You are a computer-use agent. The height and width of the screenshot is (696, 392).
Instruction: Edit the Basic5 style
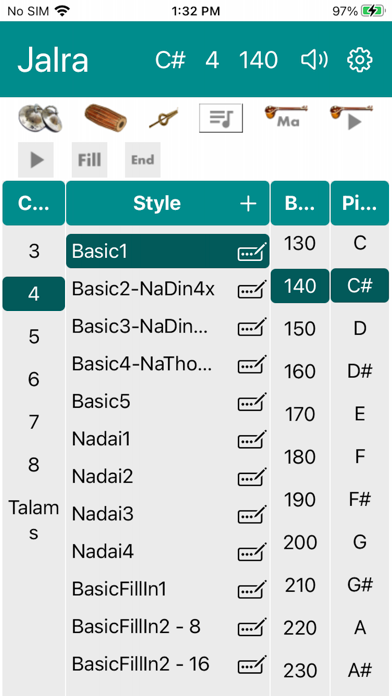[x=253, y=402]
